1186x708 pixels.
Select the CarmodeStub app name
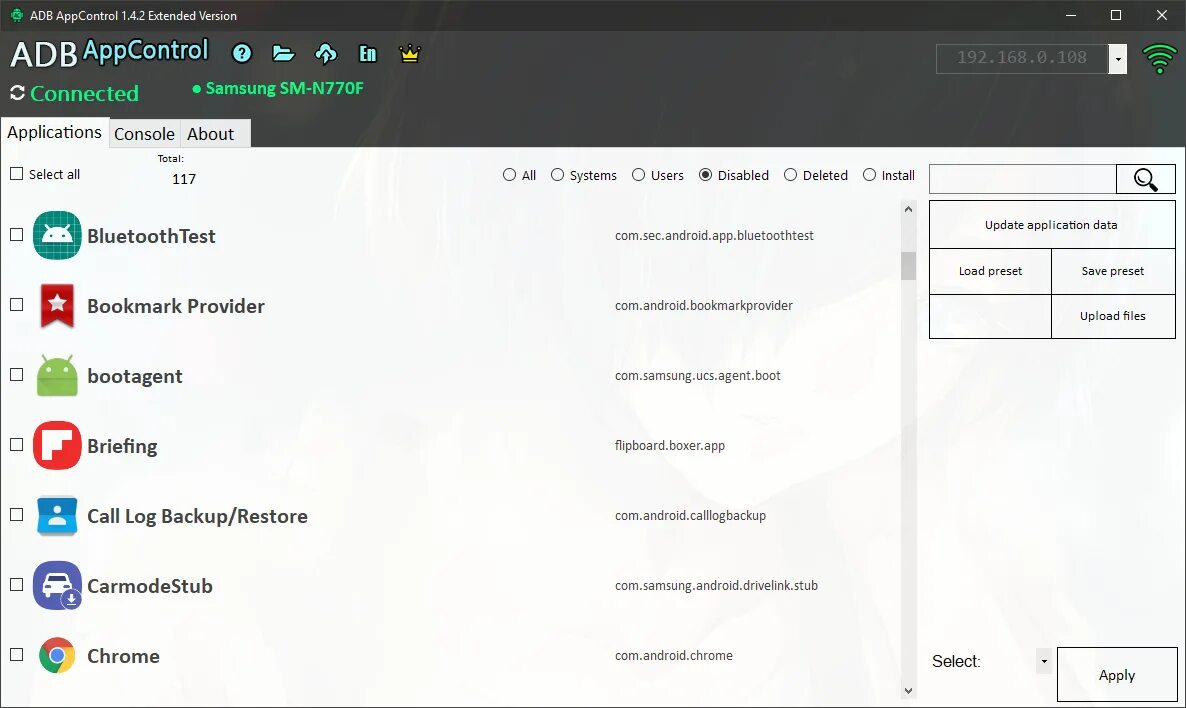150,586
